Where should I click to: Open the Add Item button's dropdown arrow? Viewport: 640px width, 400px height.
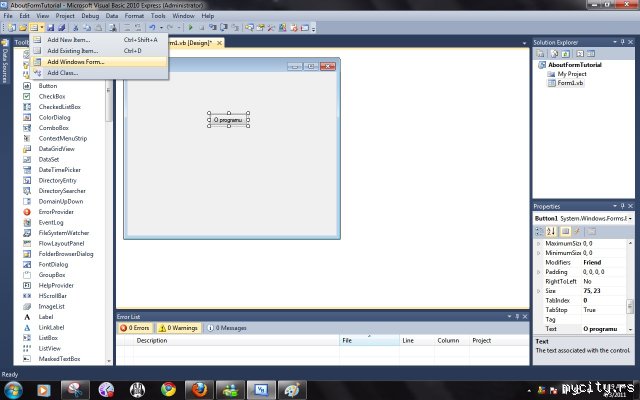click(x=42, y=28)
